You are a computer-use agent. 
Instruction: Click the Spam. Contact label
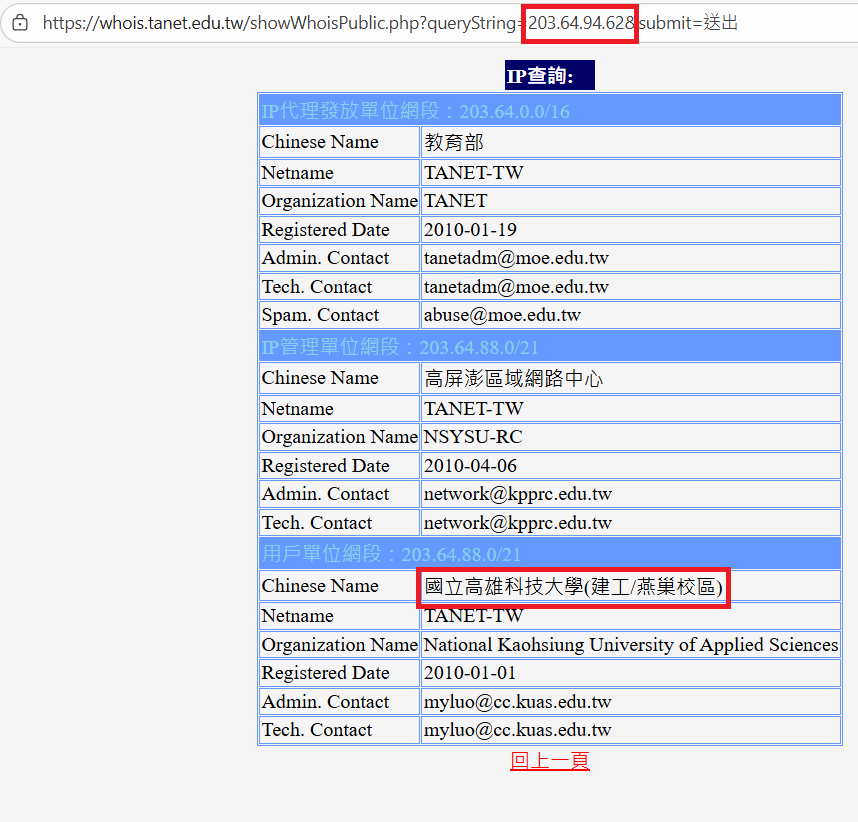320,315
